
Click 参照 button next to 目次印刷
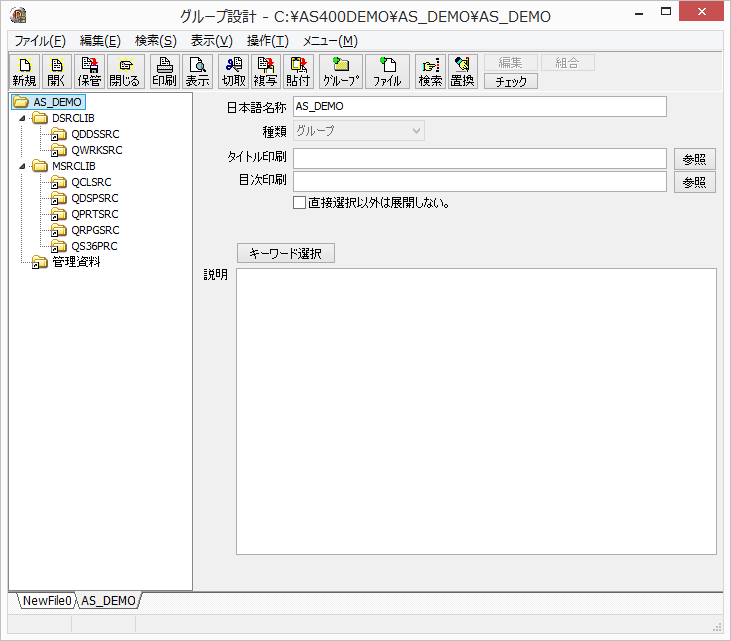tap(695, 182)
